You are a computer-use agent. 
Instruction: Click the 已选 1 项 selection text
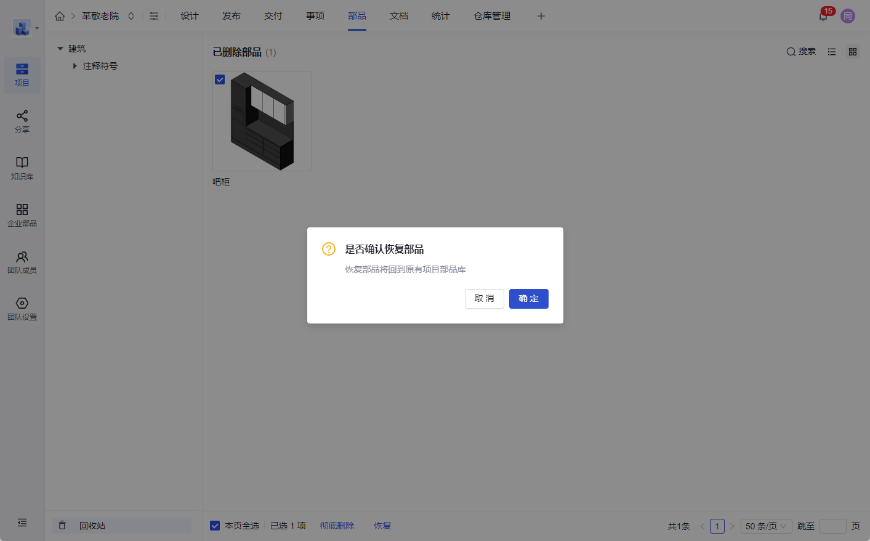coord(288,525)
